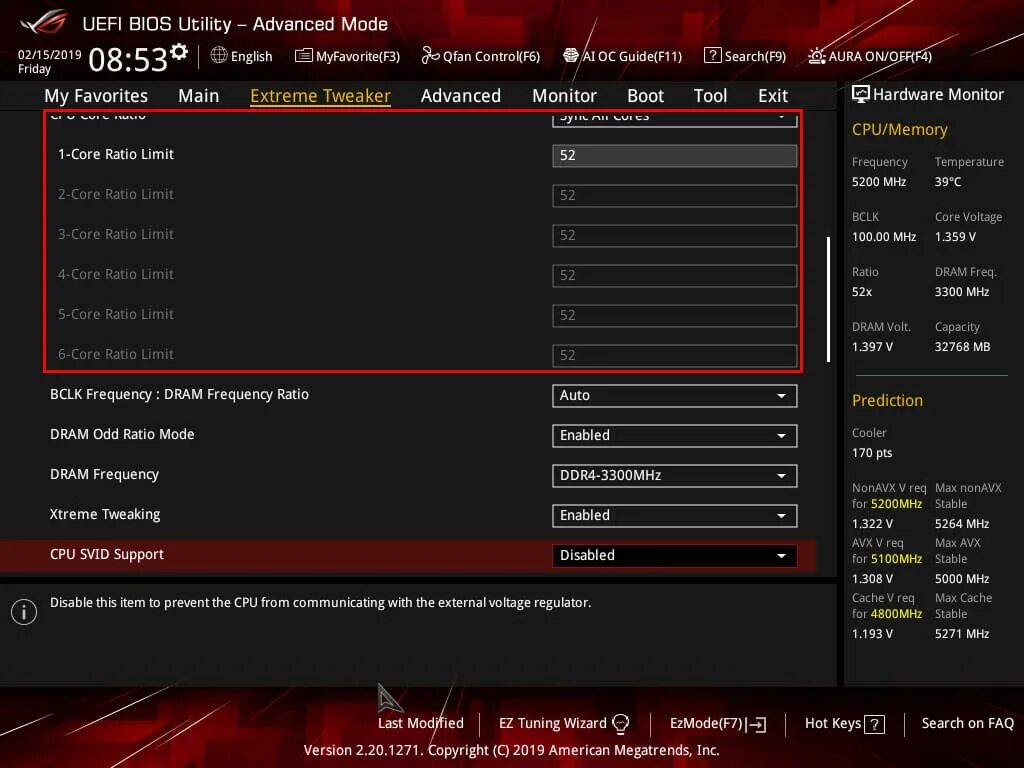Toggle AURA ON/OFF light icon
The height and width of the screenshot is (768, 1024).
point(816,56)
